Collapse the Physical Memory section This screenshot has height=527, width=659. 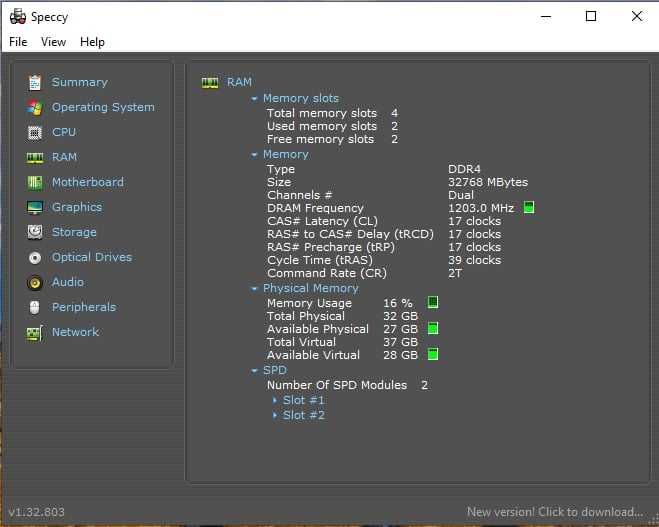[x=254, y=289]
